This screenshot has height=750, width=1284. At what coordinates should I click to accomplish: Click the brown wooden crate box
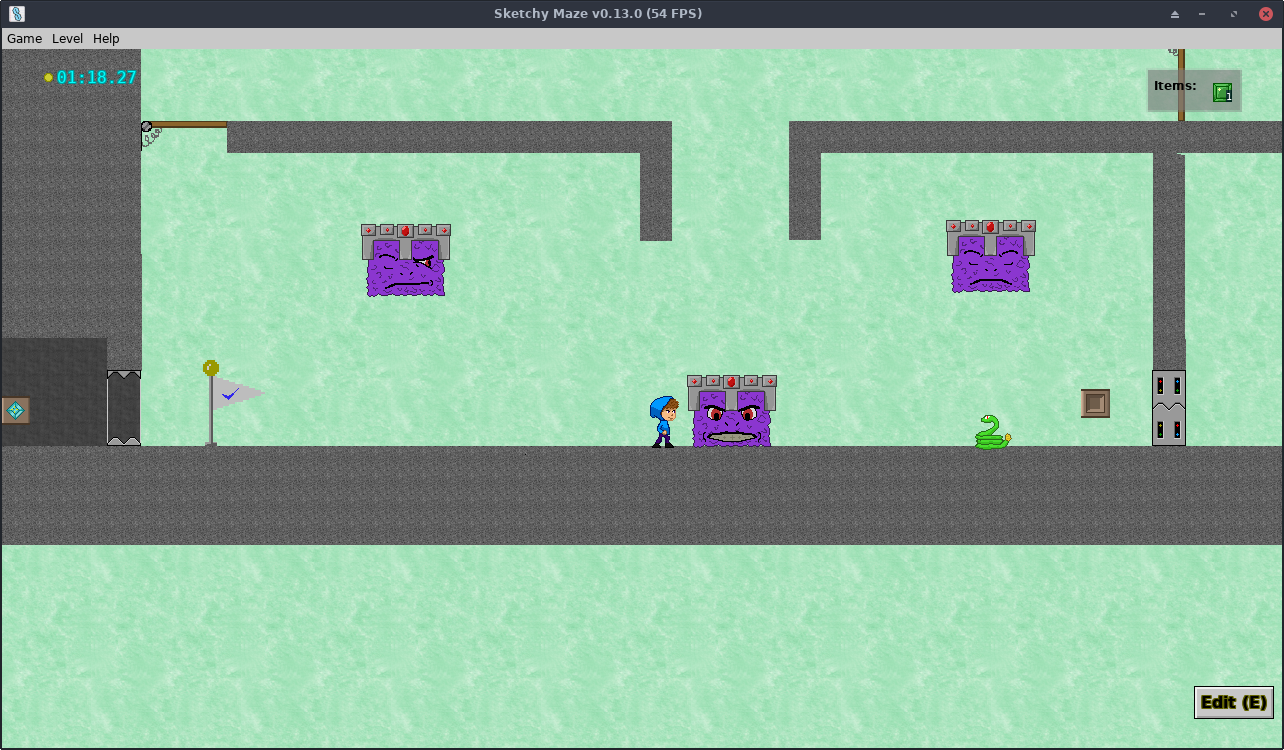point(1095,403)
